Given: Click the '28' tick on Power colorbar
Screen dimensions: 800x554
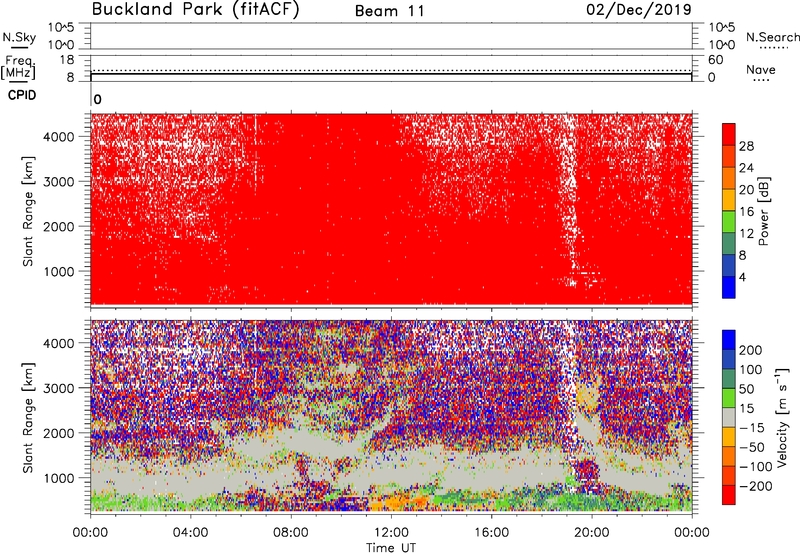Looking at the screenshot, I should click(746, 146).
